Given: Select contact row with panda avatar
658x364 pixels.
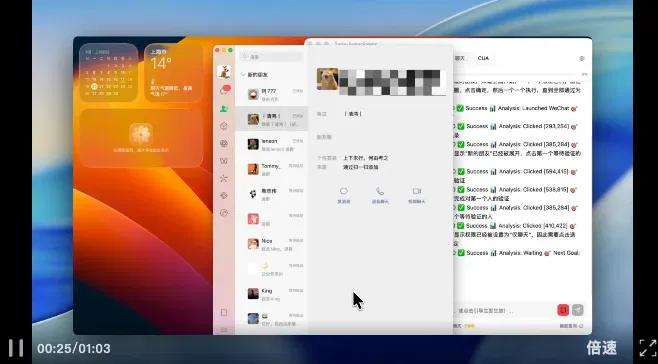Looking at the screenshot, I should click(272, 194).
